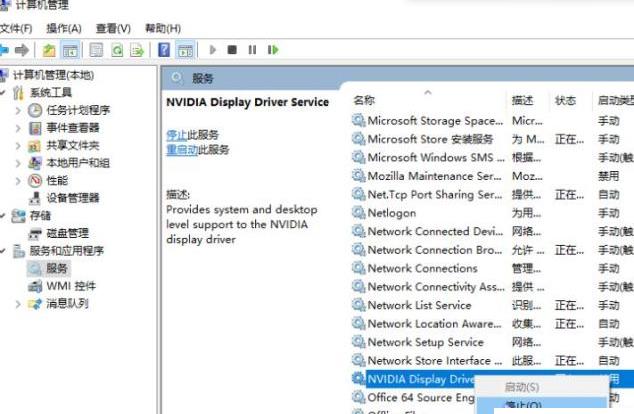Toggle show/hide action pane icon
The width and height of the screenshot is (634, 414).
coord(186,51)
